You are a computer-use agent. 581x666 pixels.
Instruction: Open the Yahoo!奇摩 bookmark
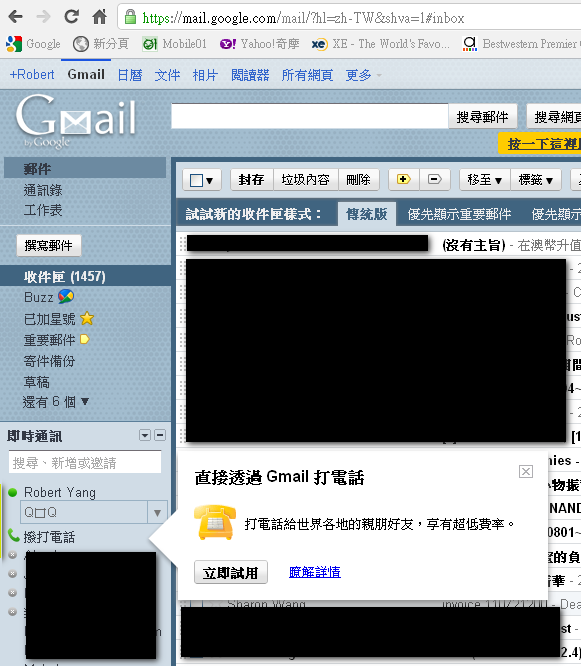tap(259, 44)
